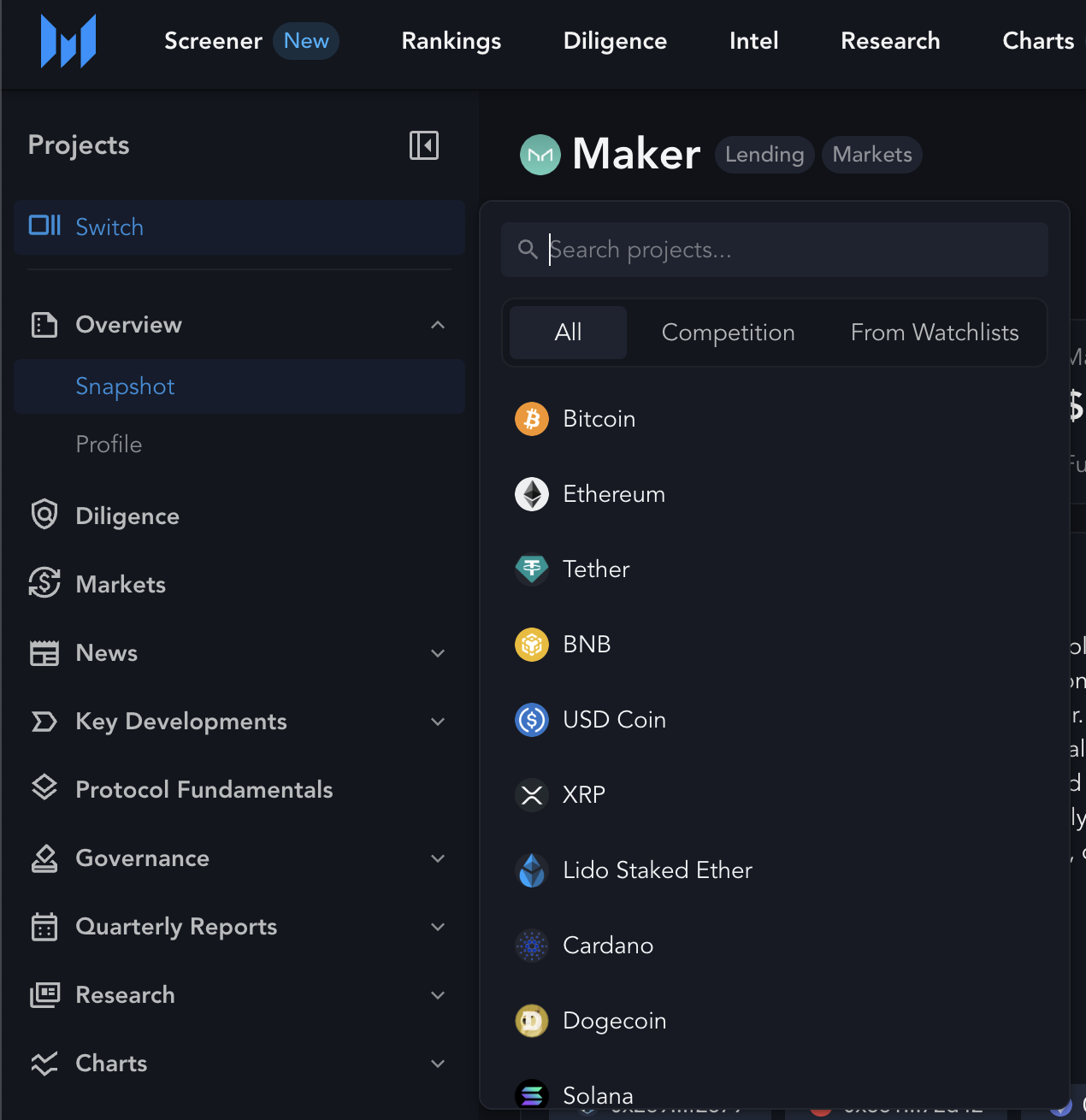Screen dimensions: 1086x1120
Task: Expand the Research sidebar chevron
Action: pos(438,995)
